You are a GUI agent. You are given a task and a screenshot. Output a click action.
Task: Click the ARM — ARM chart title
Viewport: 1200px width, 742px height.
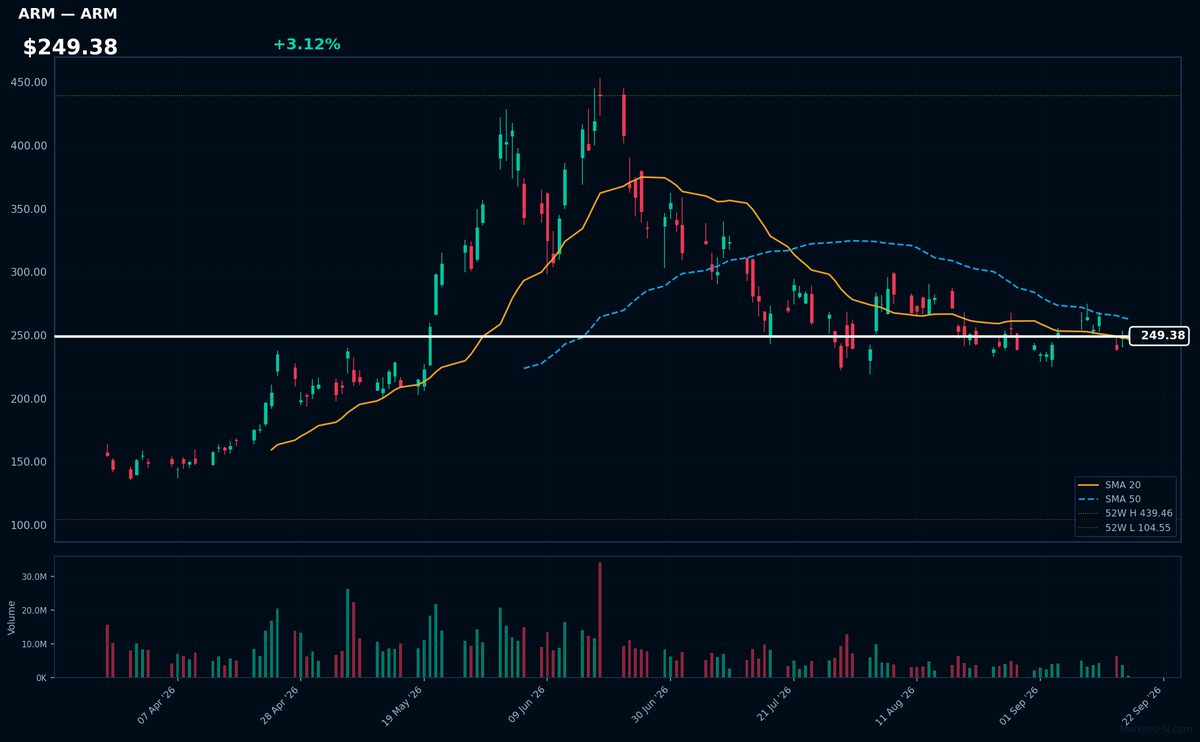[68, 14]
